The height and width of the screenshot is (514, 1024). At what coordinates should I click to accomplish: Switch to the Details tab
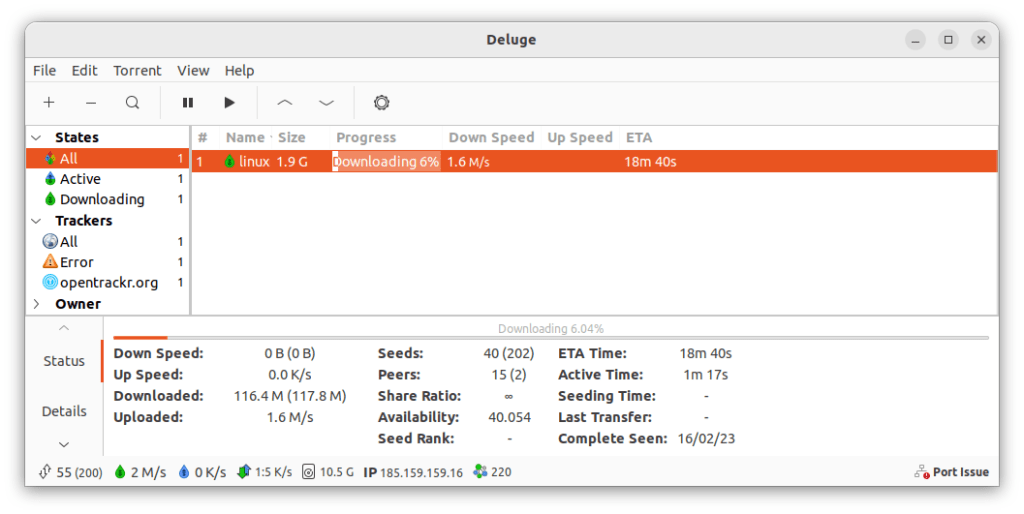(x=64, y=411)
